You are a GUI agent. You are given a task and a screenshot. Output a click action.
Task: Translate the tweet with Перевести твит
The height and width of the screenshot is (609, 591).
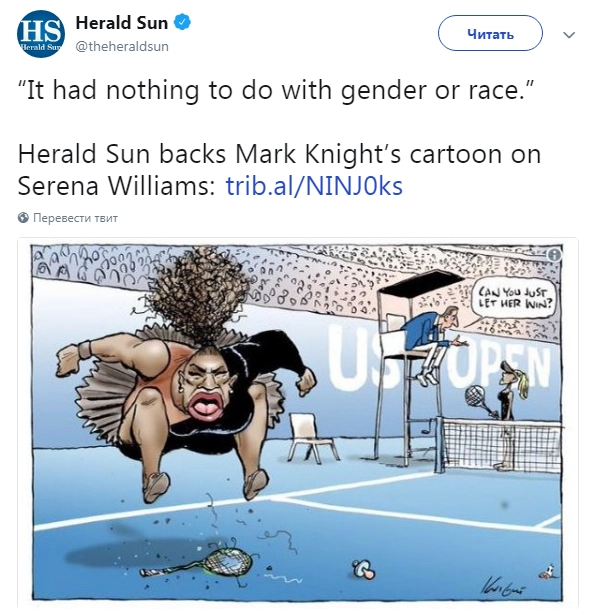75,218
